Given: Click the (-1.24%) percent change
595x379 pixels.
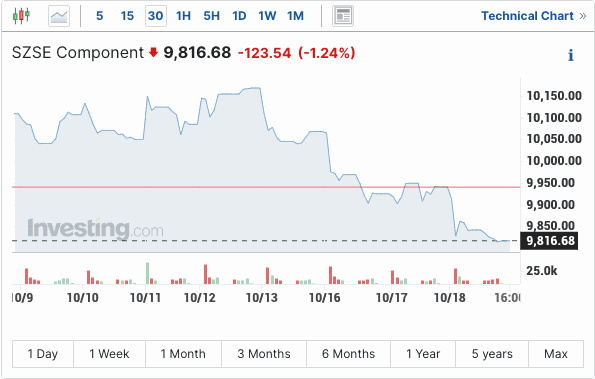Looking at the screenshot, I should [x=327, y=53].
